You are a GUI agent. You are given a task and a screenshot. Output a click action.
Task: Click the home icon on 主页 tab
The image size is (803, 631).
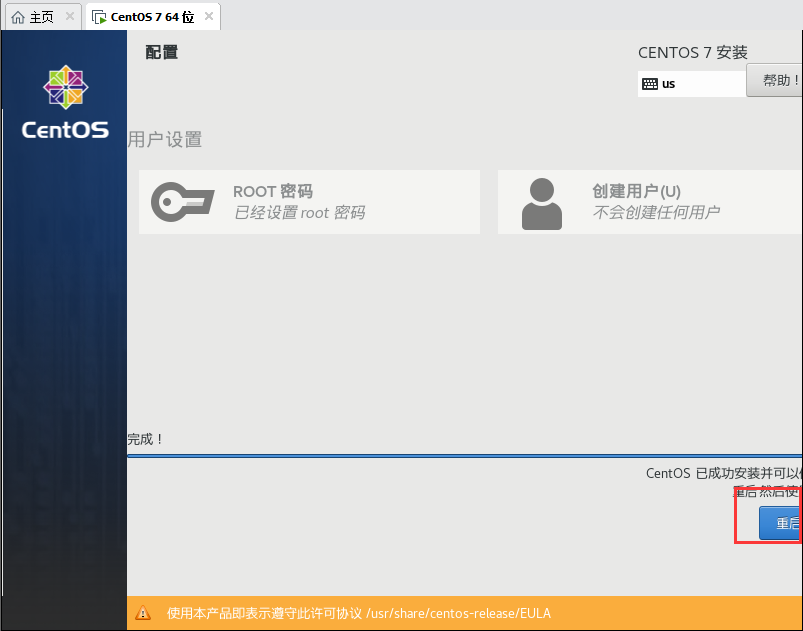point(18,17)
